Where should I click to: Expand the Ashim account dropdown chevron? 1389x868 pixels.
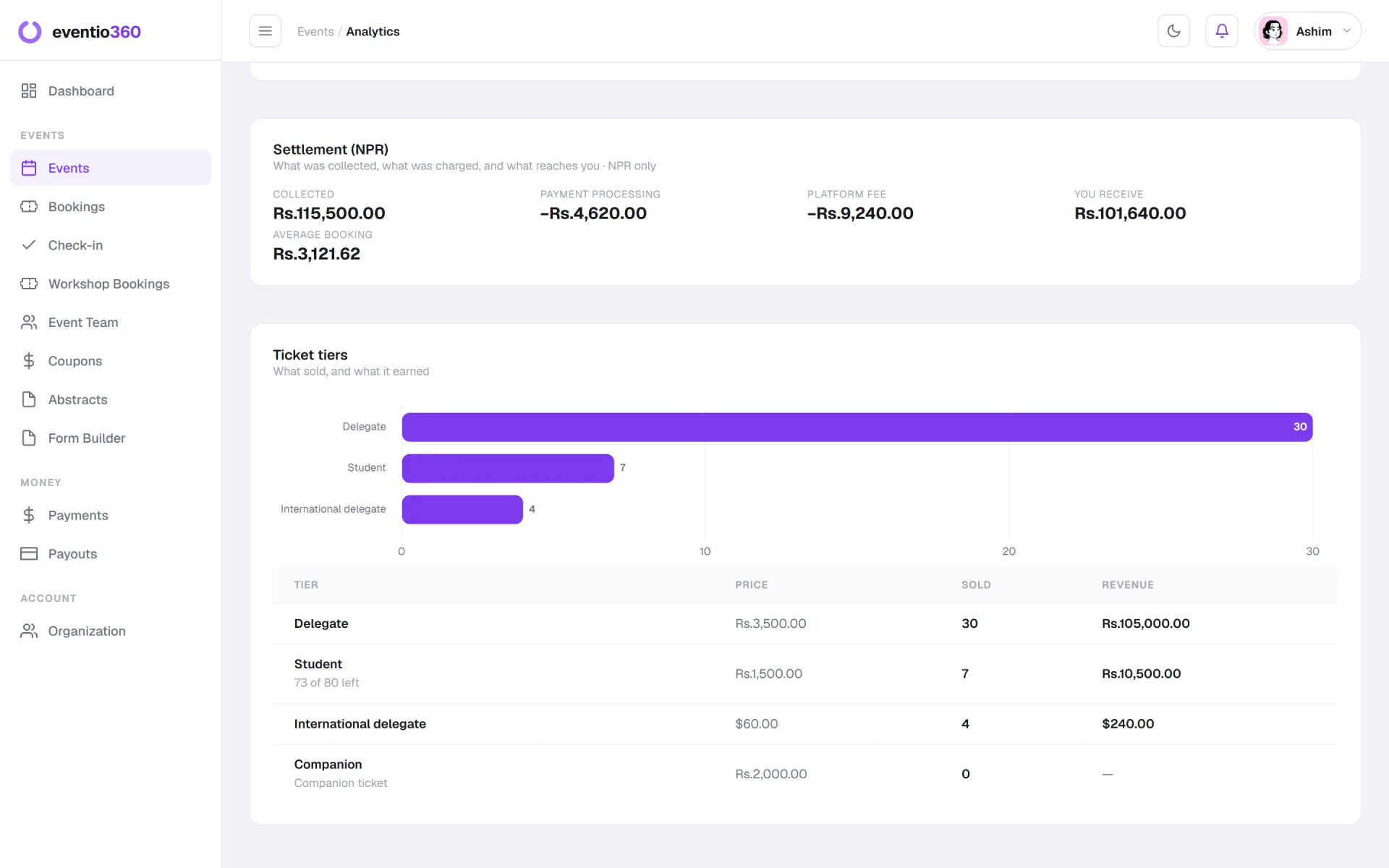point(1347,31)
